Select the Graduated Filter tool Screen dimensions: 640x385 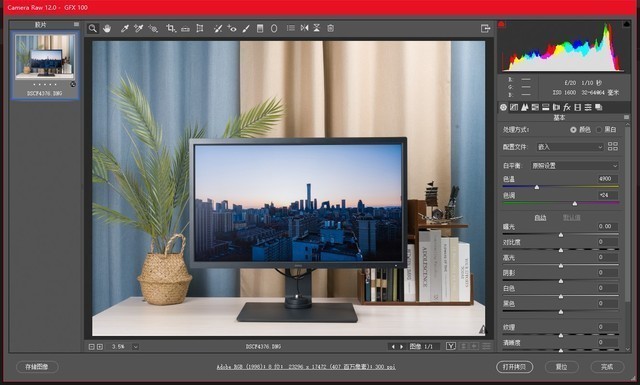click(x=260, y=28)
